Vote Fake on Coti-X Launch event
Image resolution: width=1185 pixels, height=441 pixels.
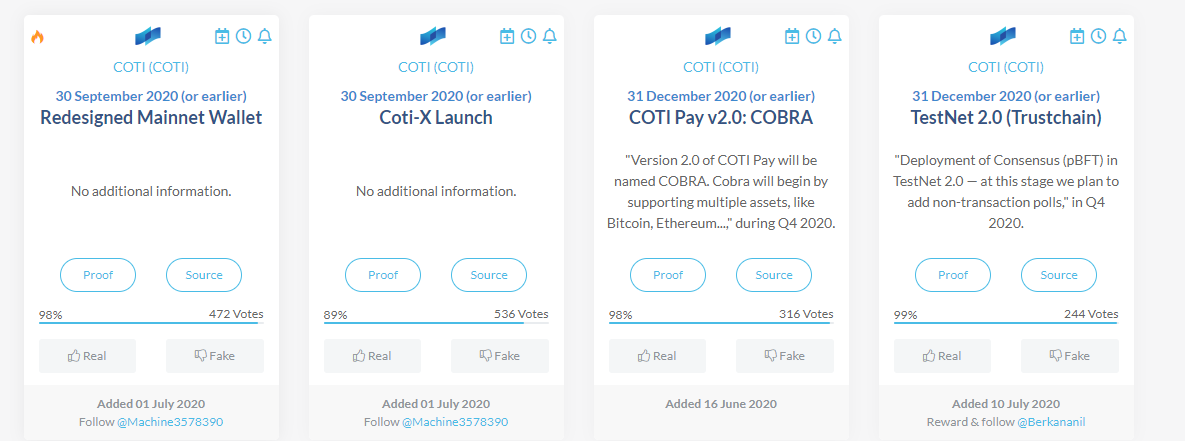coord(500,356)
